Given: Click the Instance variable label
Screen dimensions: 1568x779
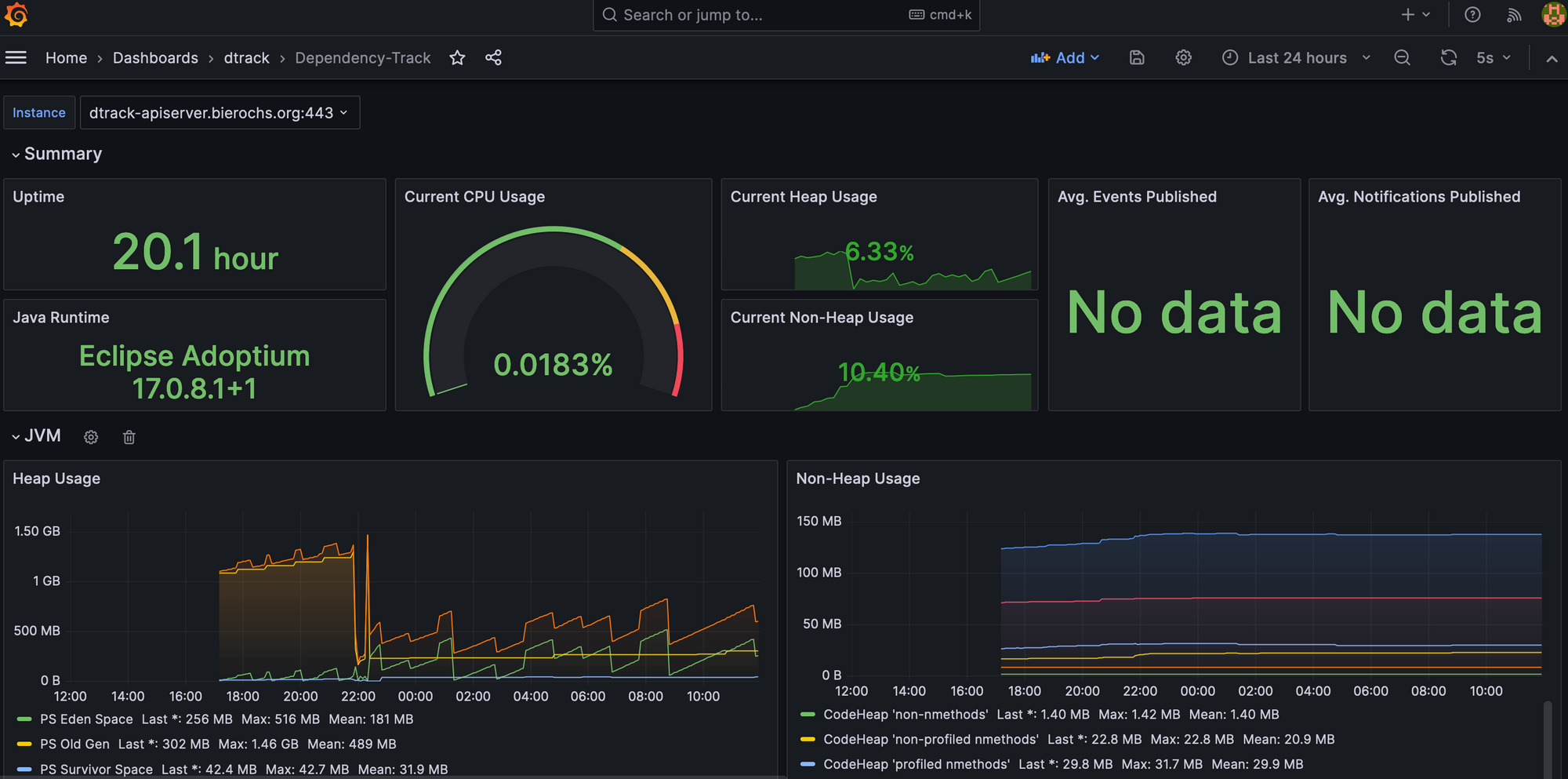Looking at the screenshot, I should click(39, 113).
